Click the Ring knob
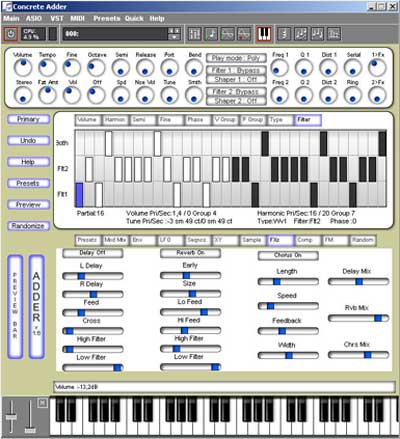 [x=353, y=95]
